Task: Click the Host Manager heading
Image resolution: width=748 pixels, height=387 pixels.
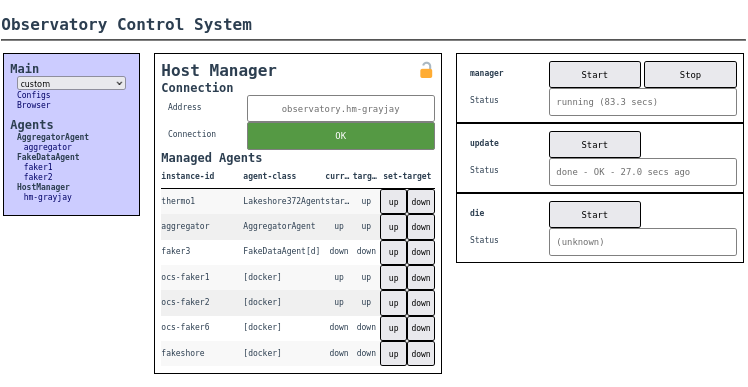Action: click(219, 71)
